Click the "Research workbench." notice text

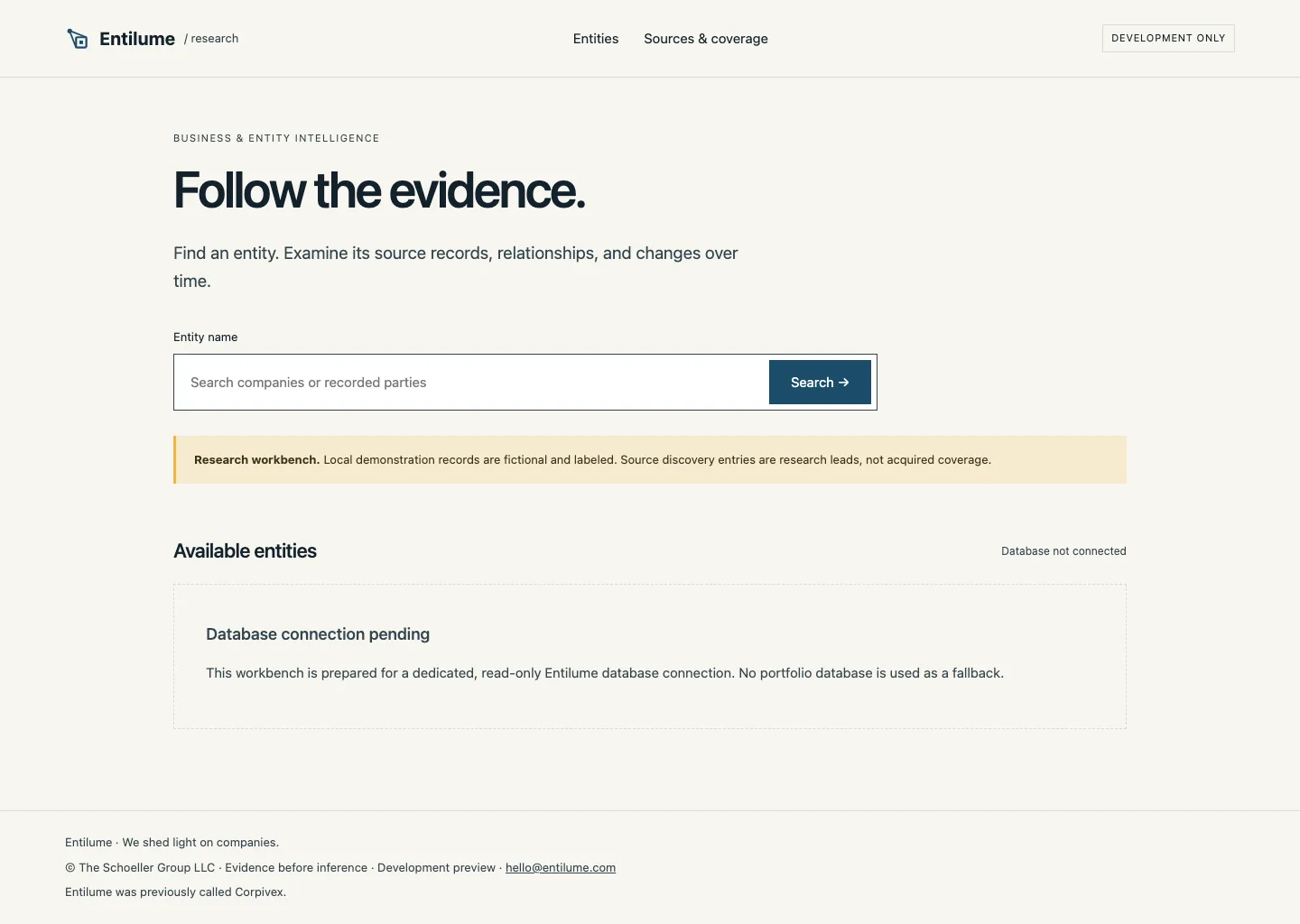coord(256,460)
